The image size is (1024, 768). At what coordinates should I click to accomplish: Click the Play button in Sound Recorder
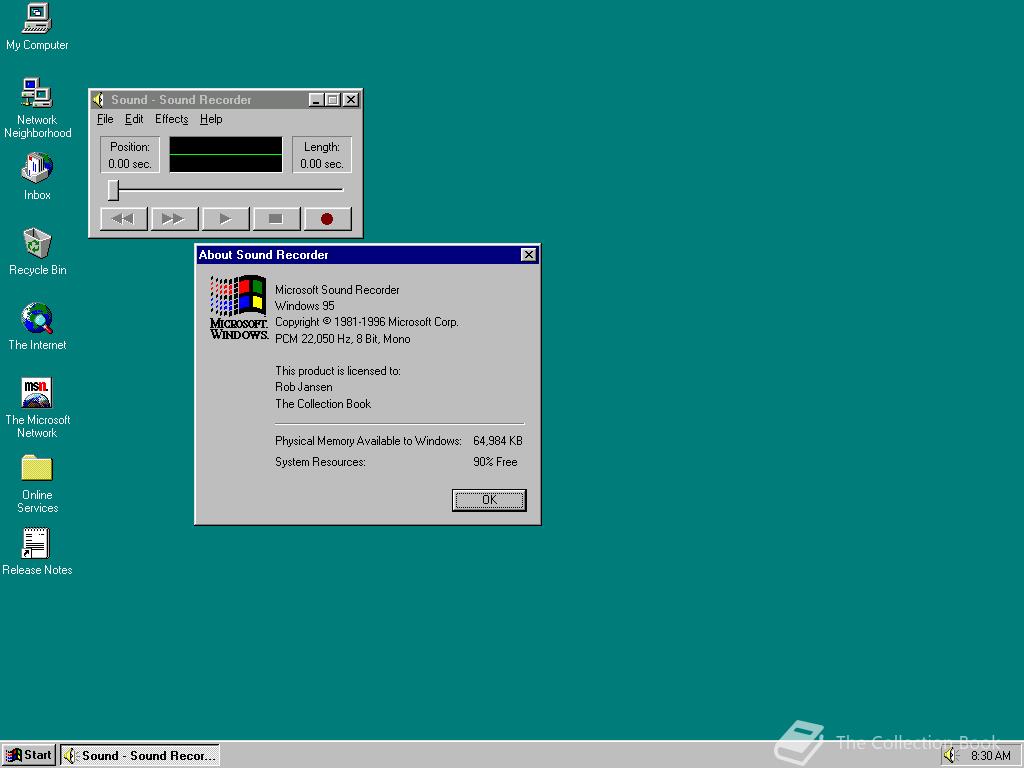click(225, 219)
